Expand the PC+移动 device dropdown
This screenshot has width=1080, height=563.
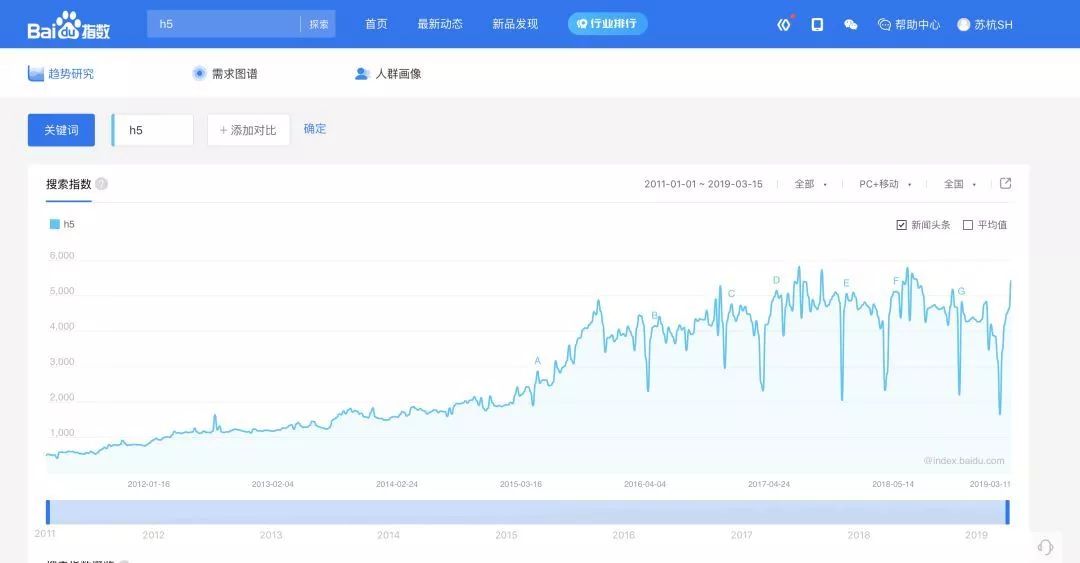885,184
